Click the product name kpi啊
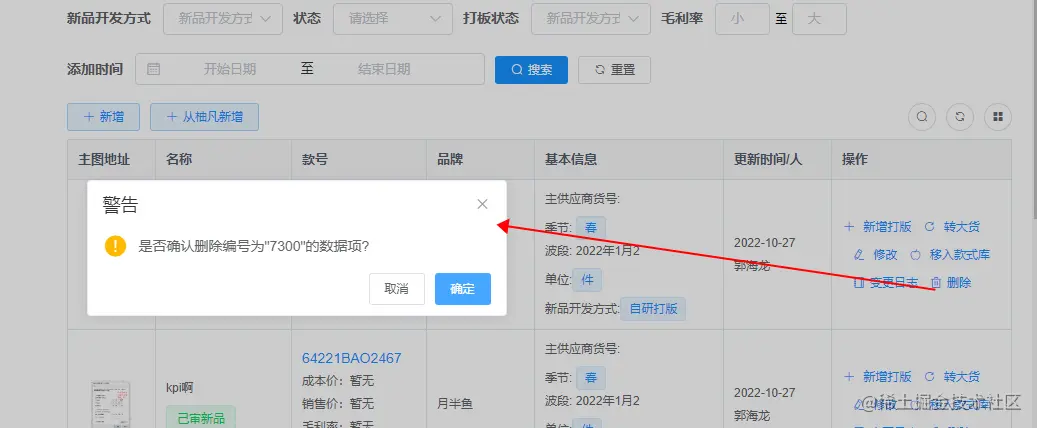This screenshot has height=428, width=1037. tap(179, 388)
